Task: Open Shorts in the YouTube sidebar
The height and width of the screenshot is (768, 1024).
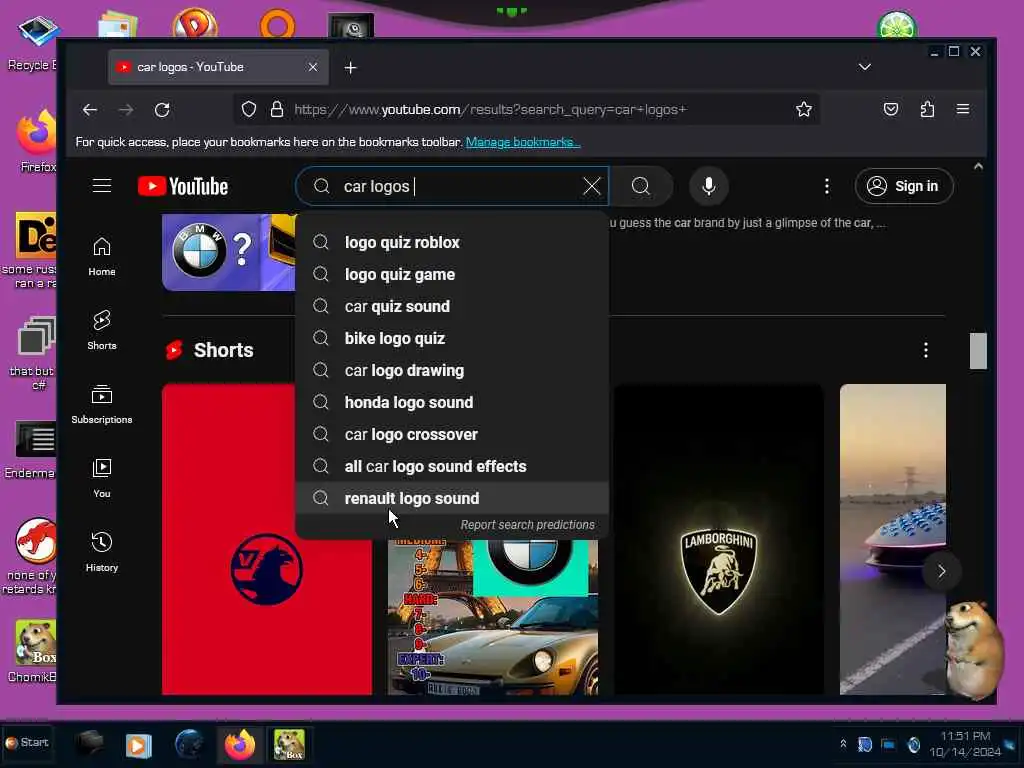Action: 102,330
